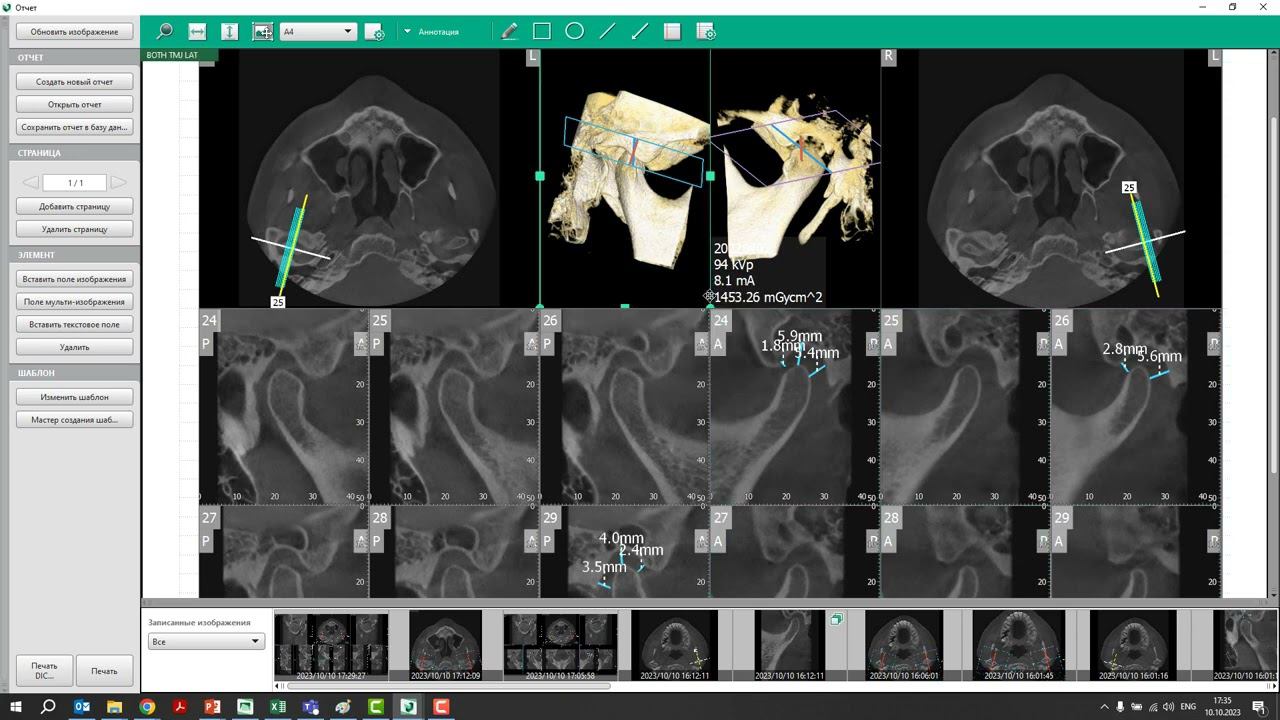Open Chrome from the taskbar

pyautogui.click(x=147, y=707)
